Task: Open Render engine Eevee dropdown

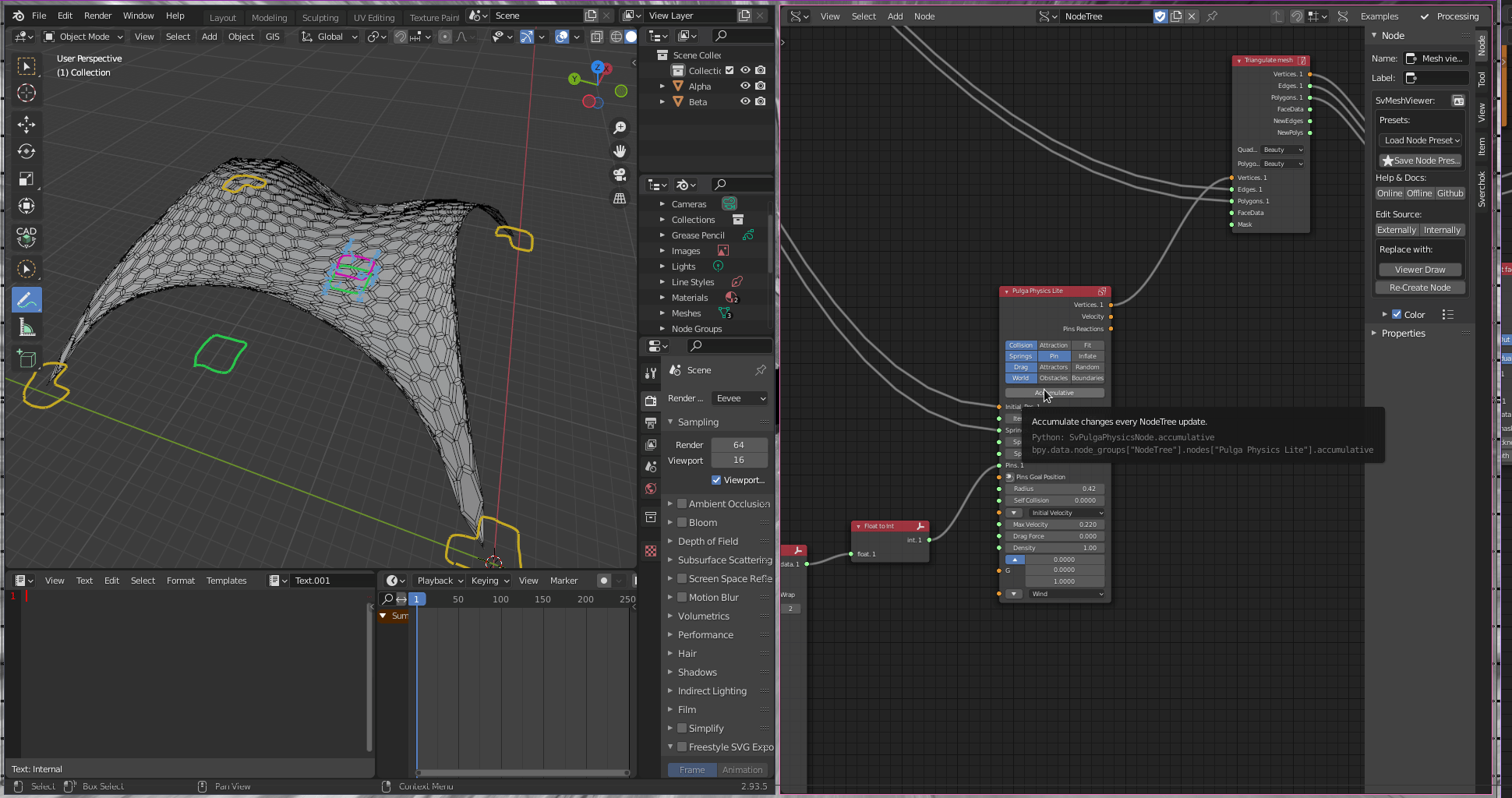Action: tap(740, 398)
